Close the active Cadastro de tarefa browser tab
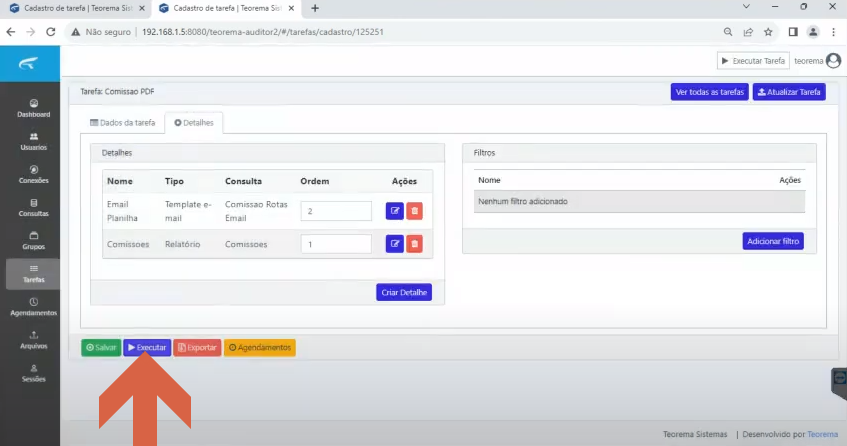The image size is (847, 446). [x=291, y=8]
